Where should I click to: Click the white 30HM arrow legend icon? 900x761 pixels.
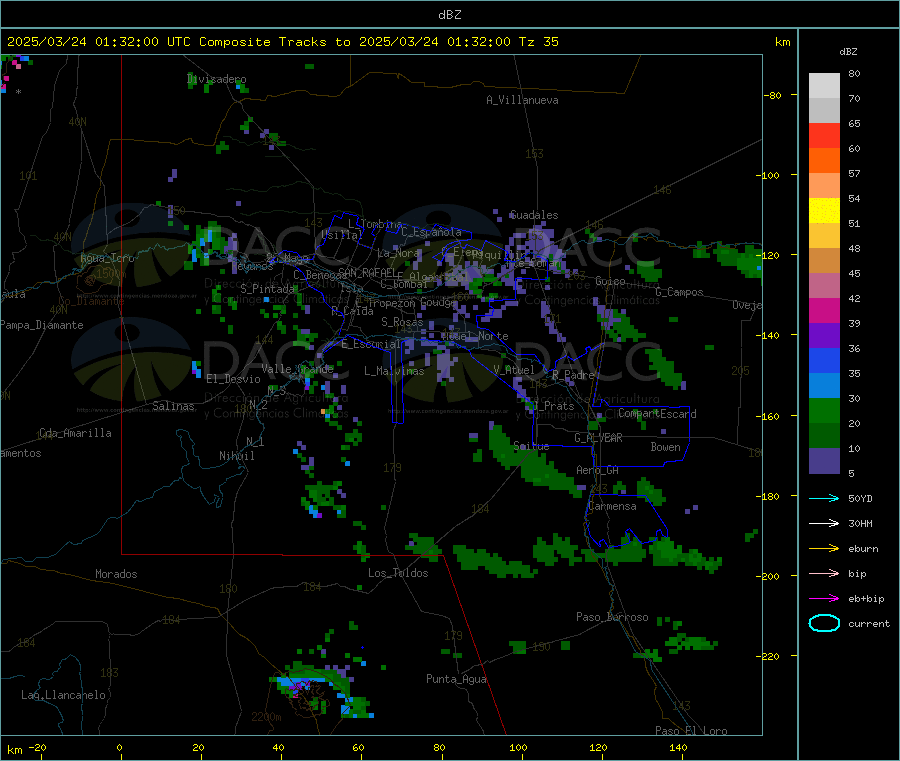(824, 523)
